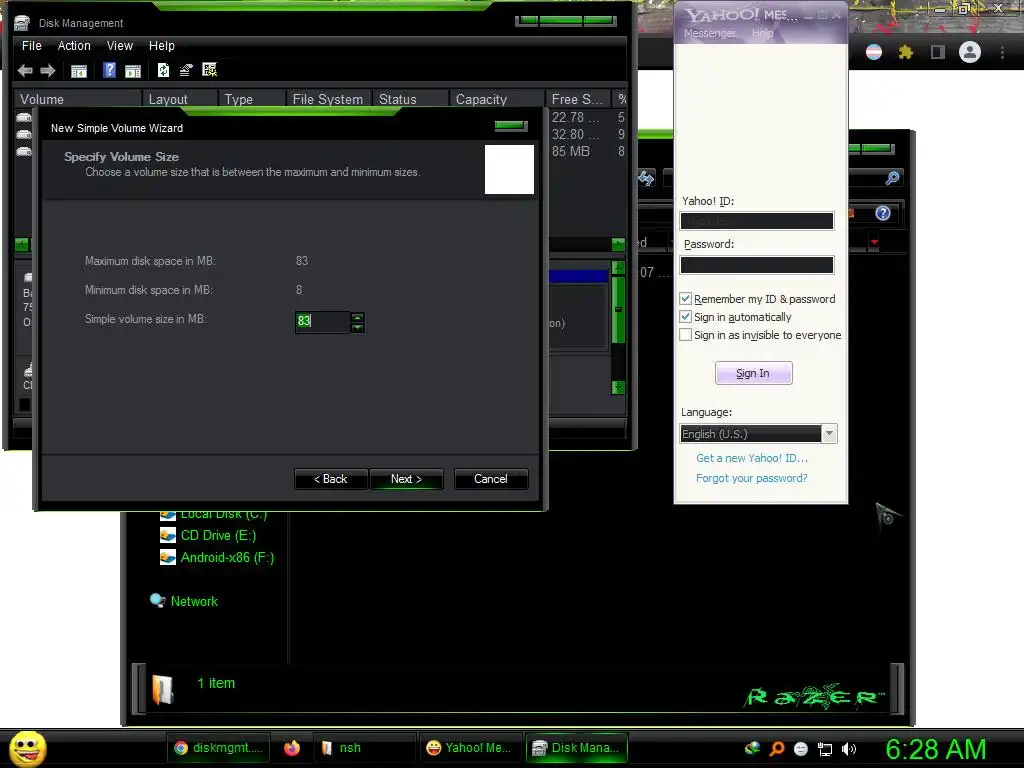This screenshot has width=1024, height=768.
Task: Click the Forward arrow in Disk Management toolbar
Action: pyautogui.click(x=48, y=71)
